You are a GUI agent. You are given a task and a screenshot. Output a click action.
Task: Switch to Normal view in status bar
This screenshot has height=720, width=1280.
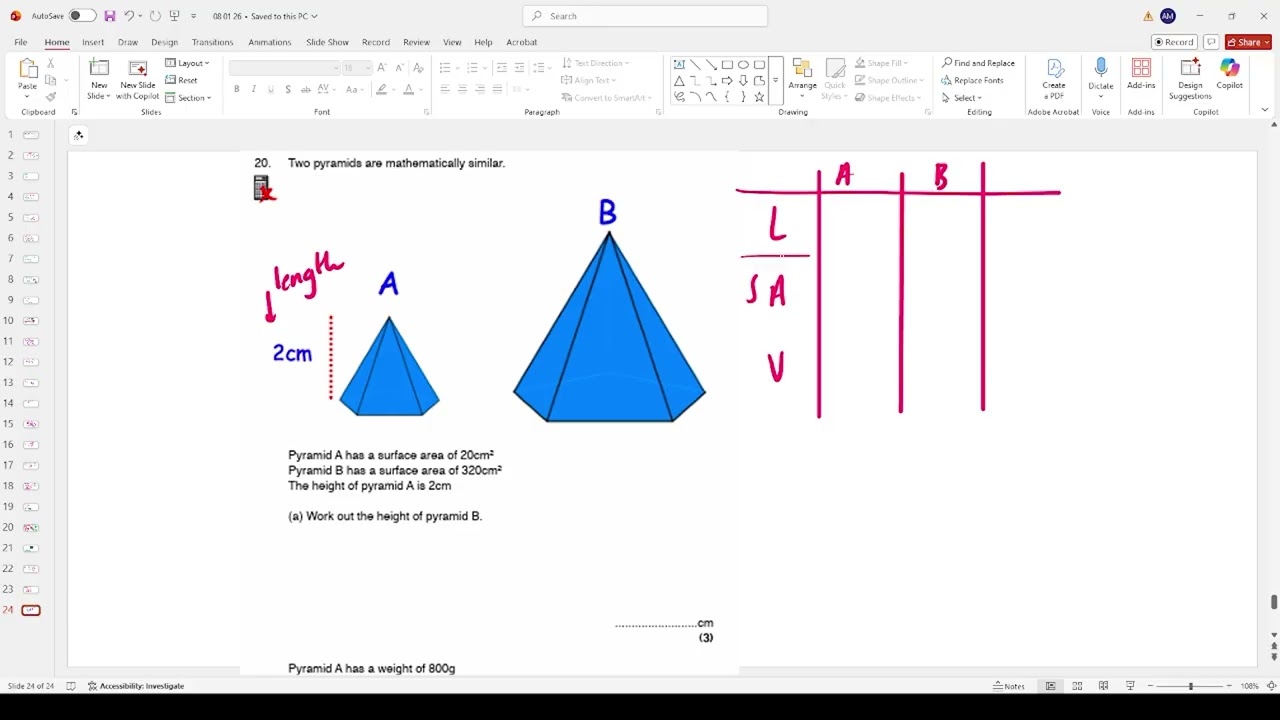[1051, 686]
